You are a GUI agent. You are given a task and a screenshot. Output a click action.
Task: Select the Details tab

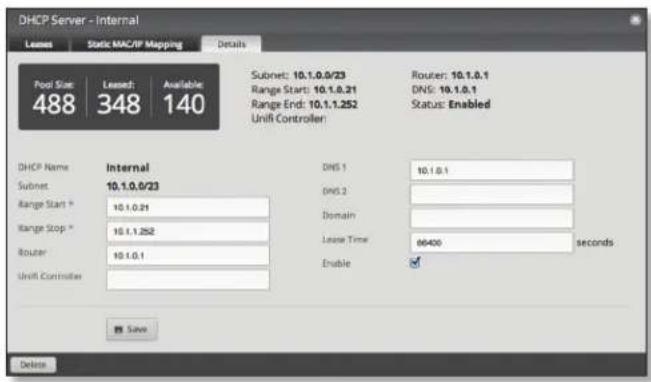(231, 44)
